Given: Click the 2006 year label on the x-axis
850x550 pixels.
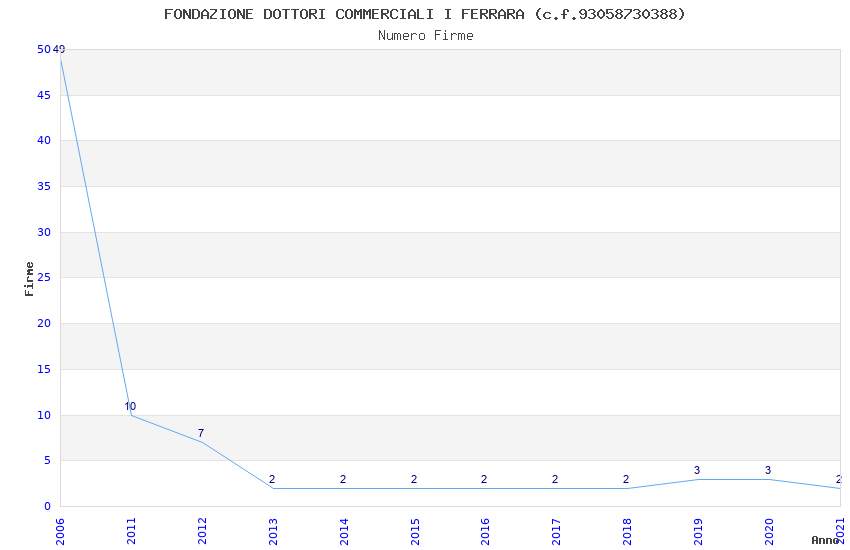Looking at the screenshot, I should 60,531.
